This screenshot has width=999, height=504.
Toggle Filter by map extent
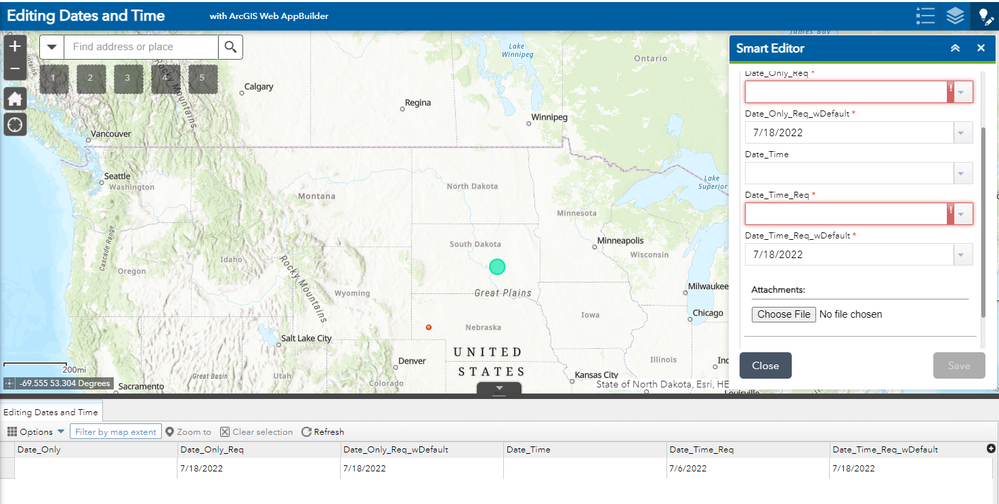pyautogui.click(x=115, y=432)
